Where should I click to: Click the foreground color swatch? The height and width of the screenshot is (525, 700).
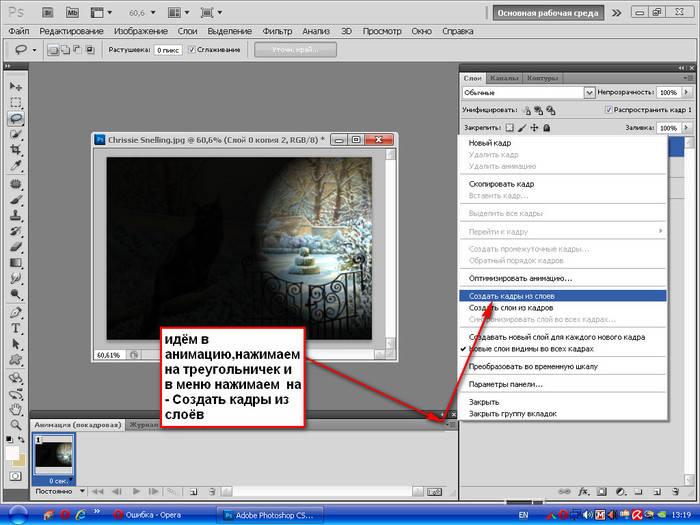coord(12,453)
